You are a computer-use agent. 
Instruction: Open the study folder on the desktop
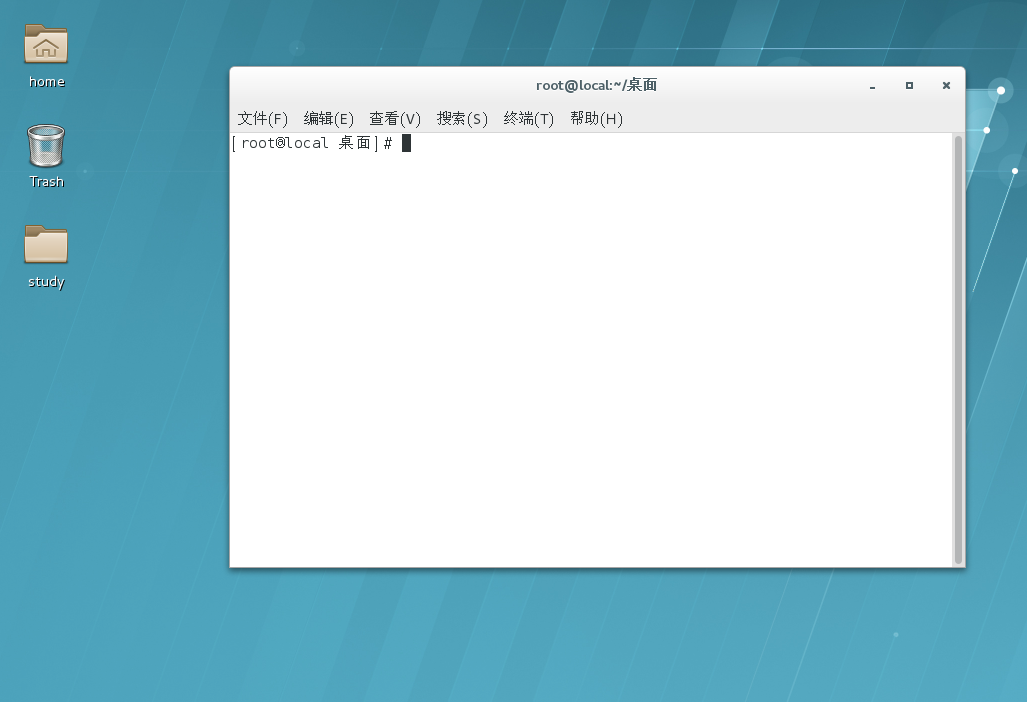[45, 244]
